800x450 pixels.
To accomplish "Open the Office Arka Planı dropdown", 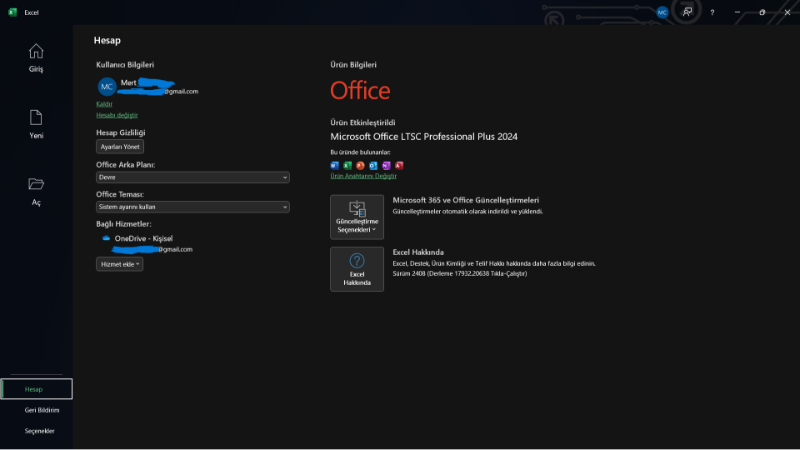I will tap(193, 177).
